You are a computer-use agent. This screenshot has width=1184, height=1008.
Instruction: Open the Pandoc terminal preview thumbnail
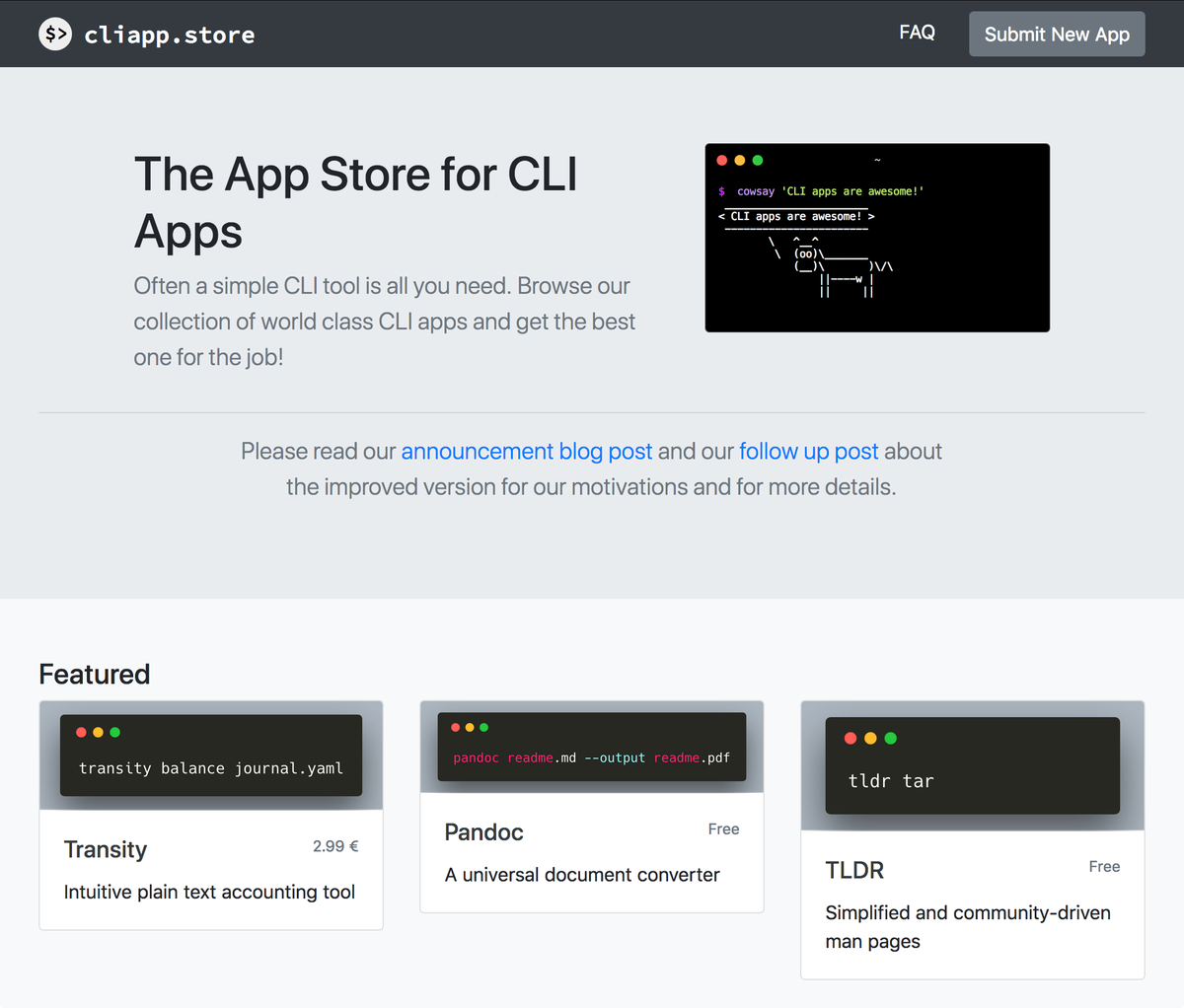click(x=592, y=747)
